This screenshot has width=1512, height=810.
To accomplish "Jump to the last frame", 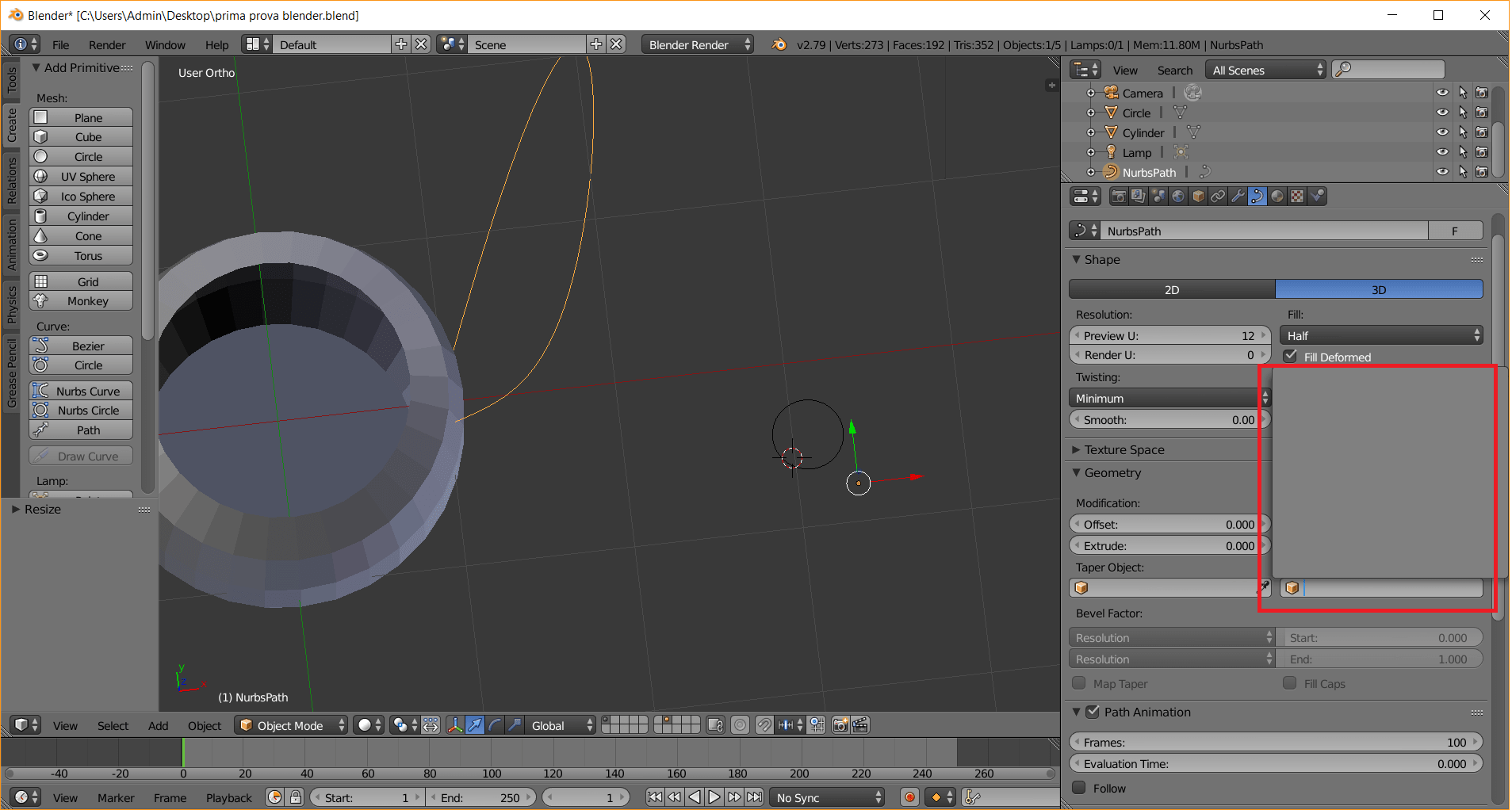I will click(755, 797).
